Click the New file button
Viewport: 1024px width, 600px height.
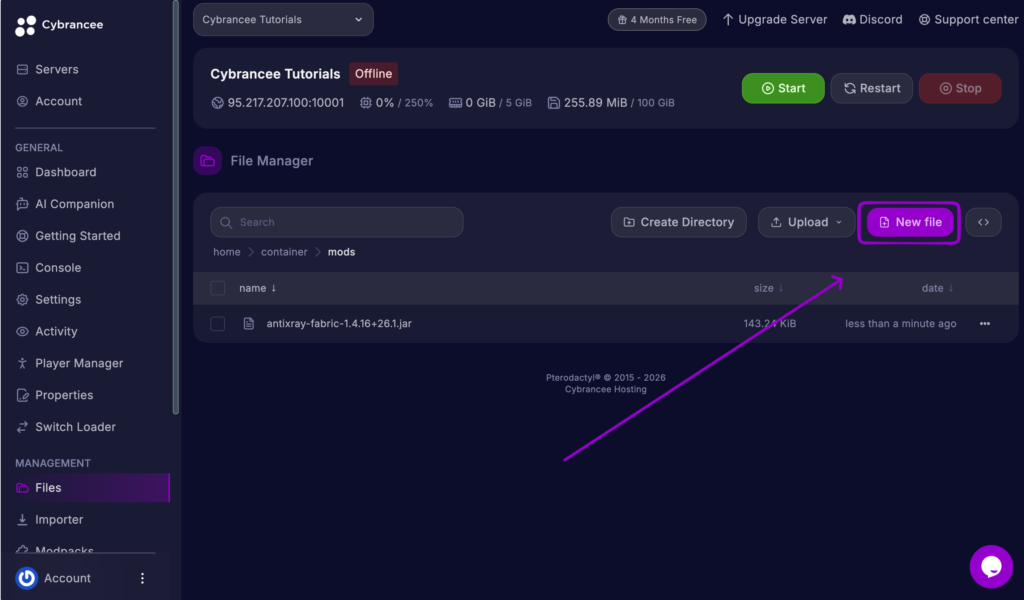point(910,222)
